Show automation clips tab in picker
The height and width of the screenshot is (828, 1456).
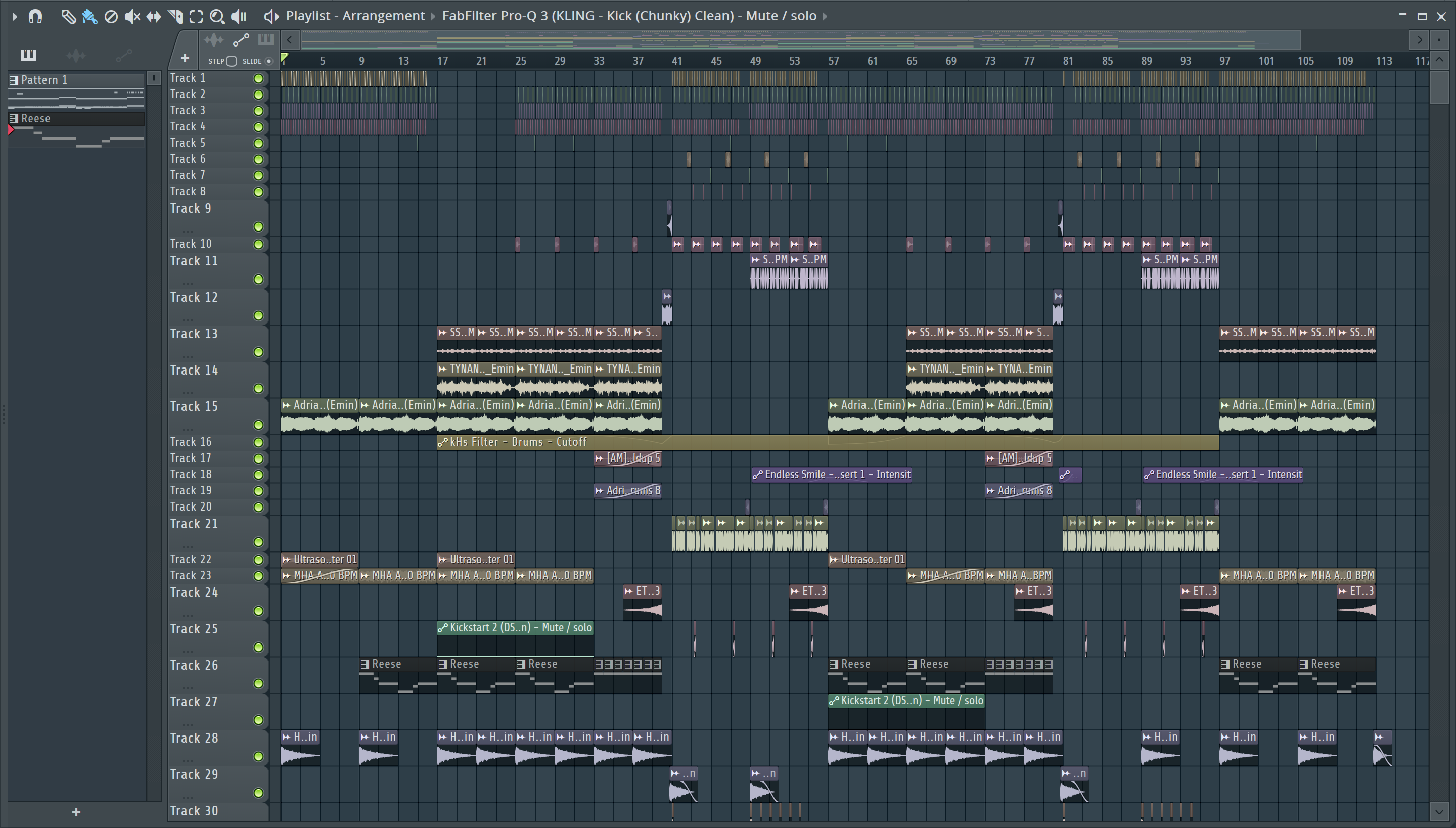(123, 55)
